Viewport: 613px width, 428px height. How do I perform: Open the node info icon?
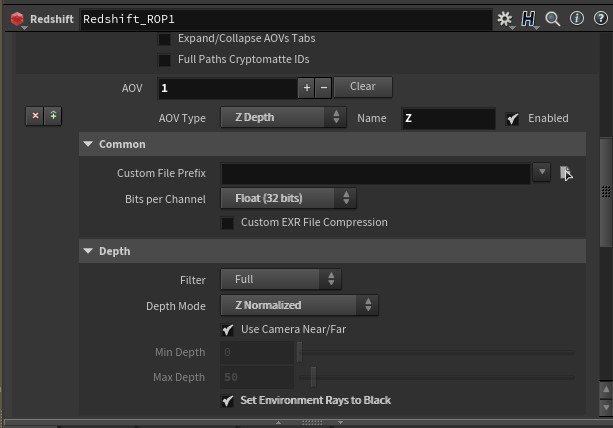(576, 18)
